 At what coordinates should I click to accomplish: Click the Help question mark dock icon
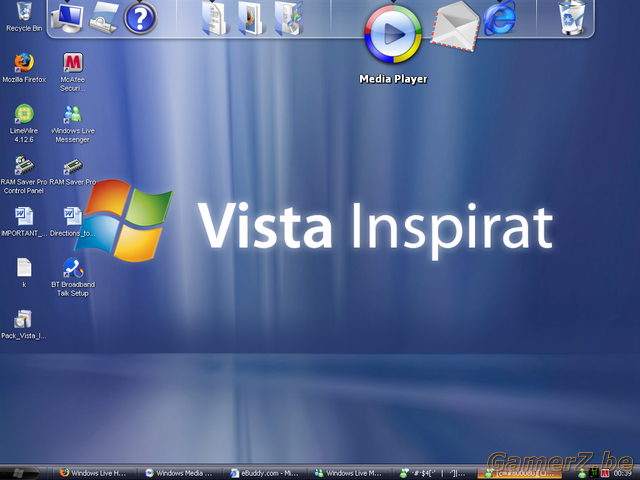coord(140,18)
